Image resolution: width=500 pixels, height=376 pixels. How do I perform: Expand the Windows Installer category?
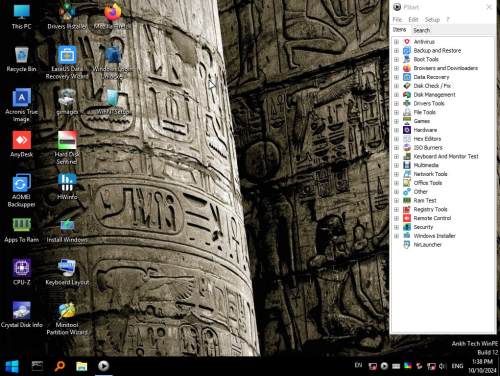(396, 236)
